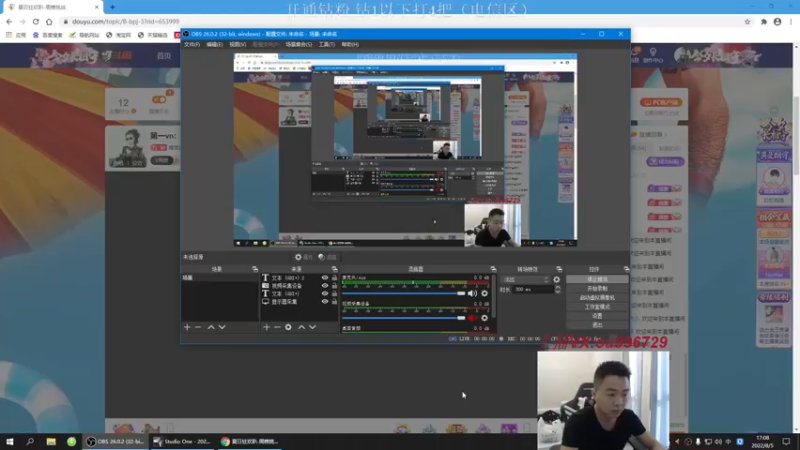Switch to Studio One in the taskbar
This screenshot has height=450, width=800.
coord(182,441)
